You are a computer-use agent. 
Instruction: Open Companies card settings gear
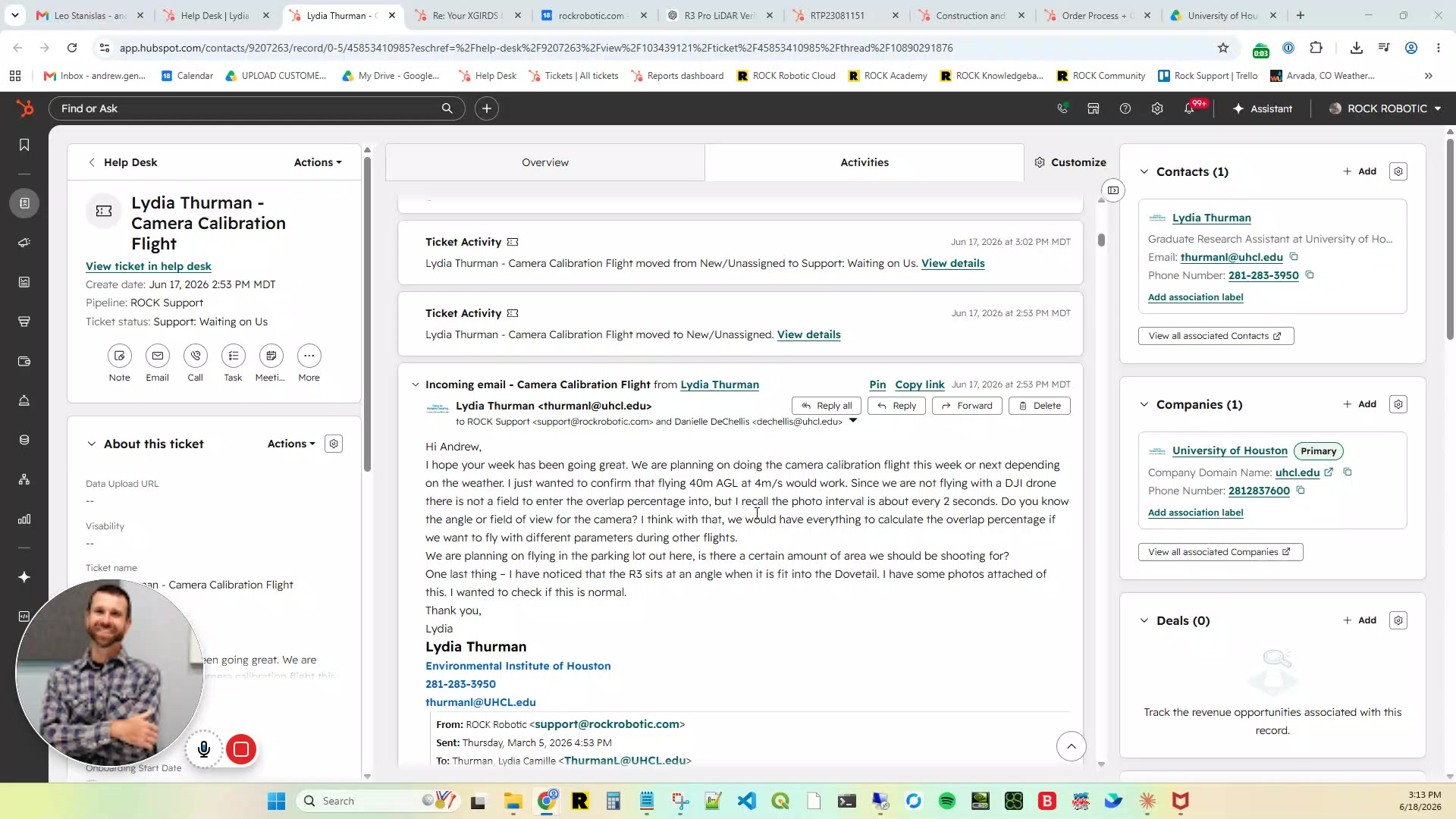coord(1398,404)
